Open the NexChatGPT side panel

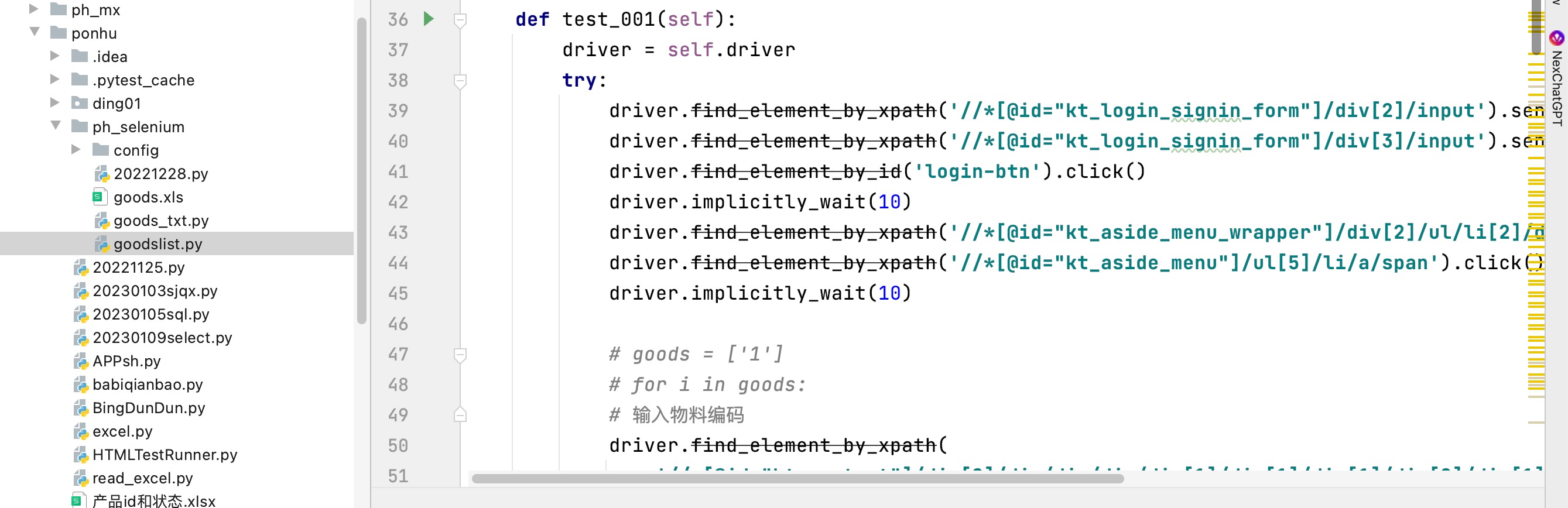coord(1556,79)
